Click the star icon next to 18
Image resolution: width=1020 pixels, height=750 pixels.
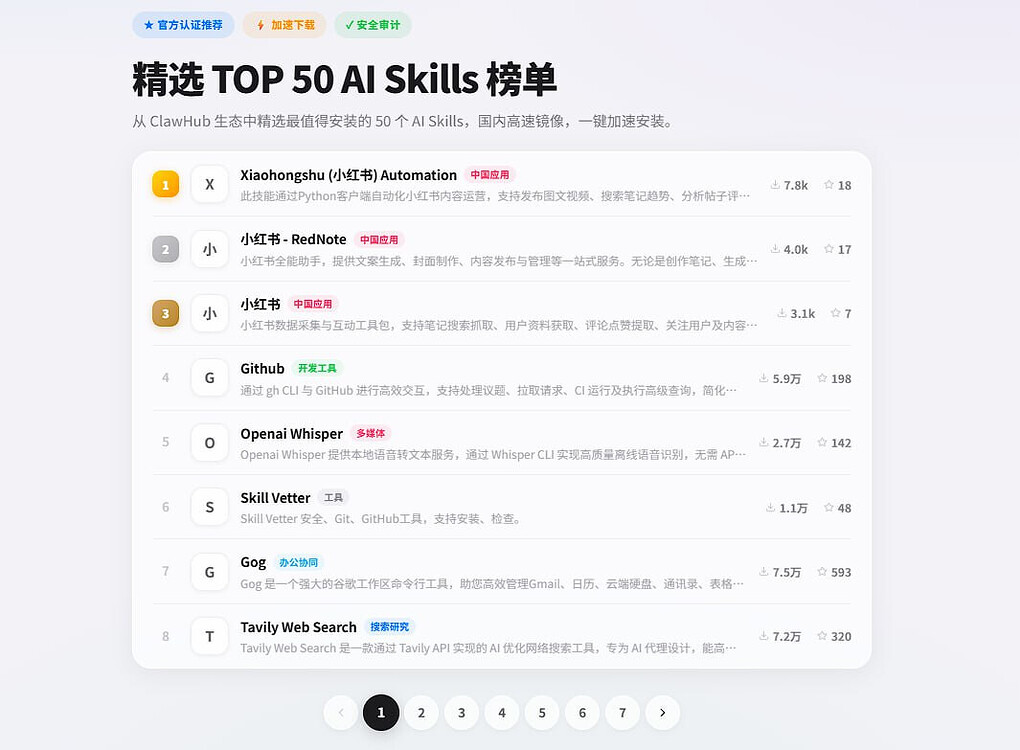pos(829,185)
